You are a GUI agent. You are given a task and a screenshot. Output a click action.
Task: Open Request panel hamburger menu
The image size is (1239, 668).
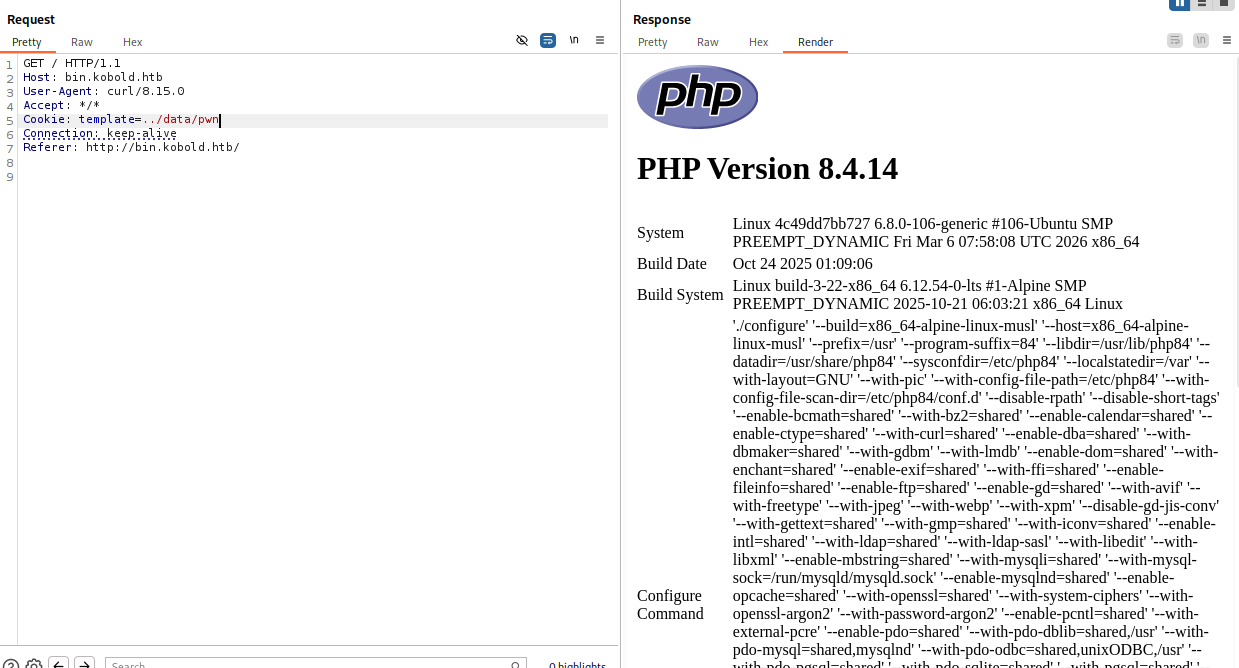click(x=600, y=40)
